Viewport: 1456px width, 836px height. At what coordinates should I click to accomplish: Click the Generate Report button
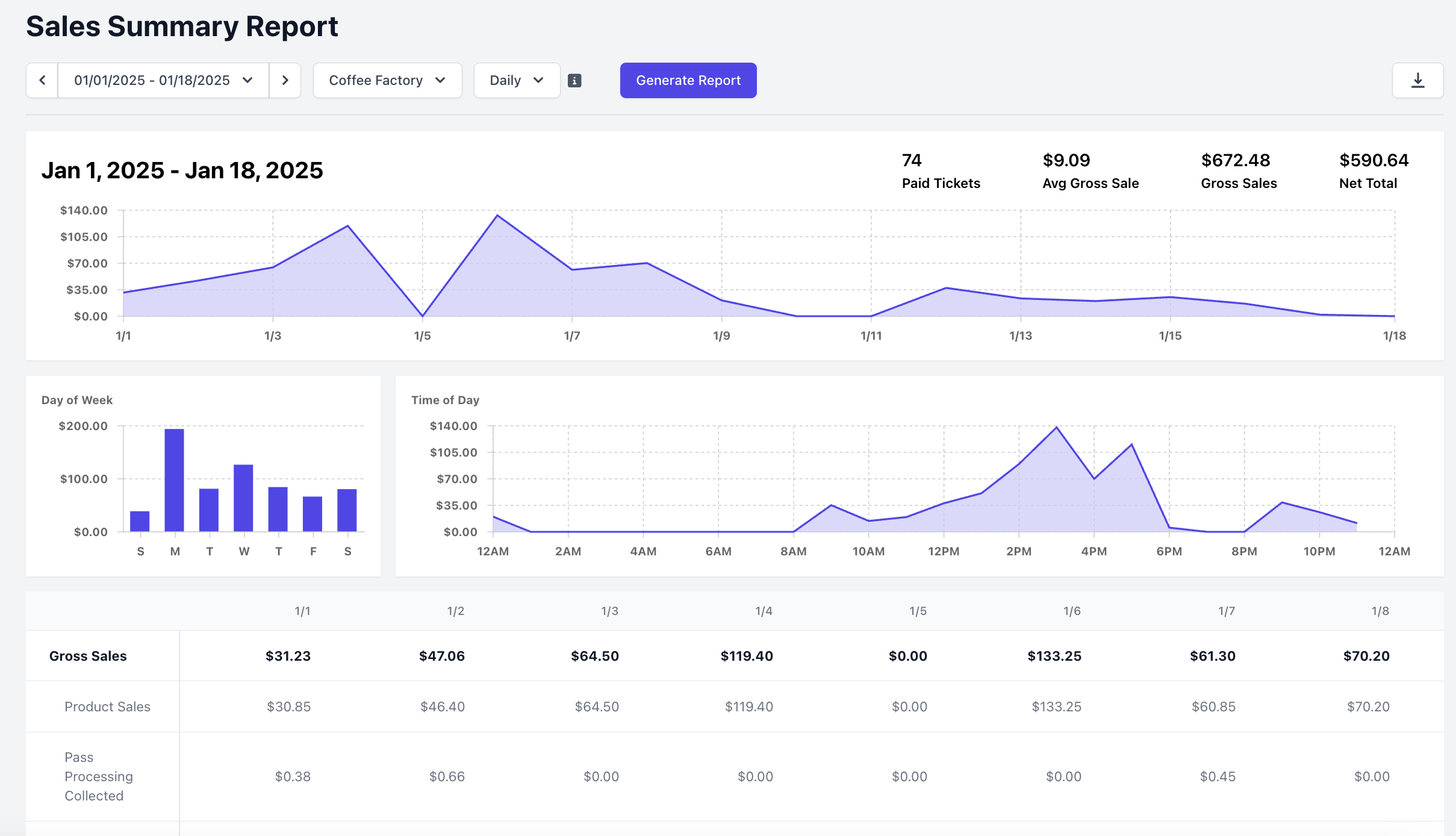click(688, 80)
